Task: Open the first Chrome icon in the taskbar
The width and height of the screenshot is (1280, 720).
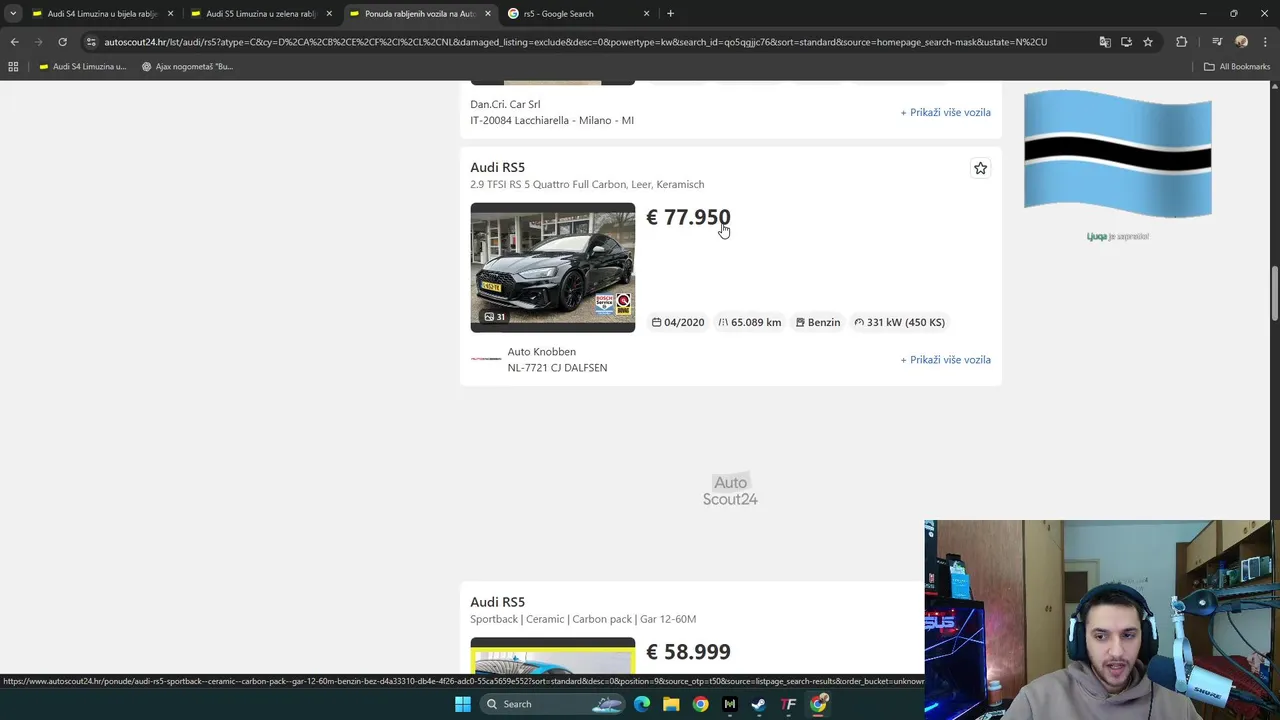Action: point(700,704)
